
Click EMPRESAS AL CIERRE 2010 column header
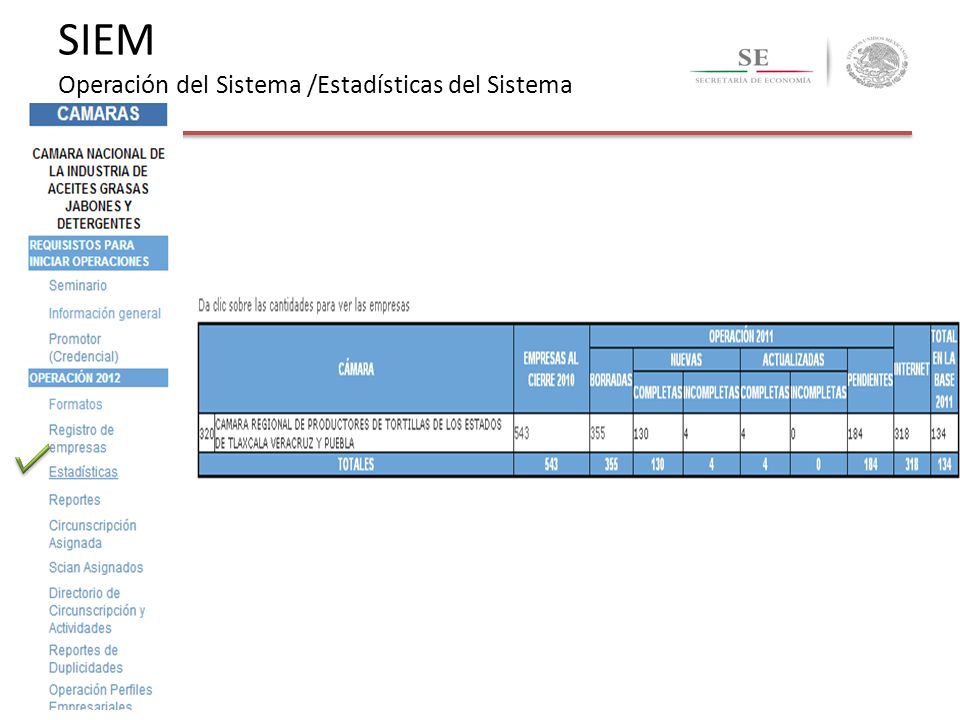551,369
